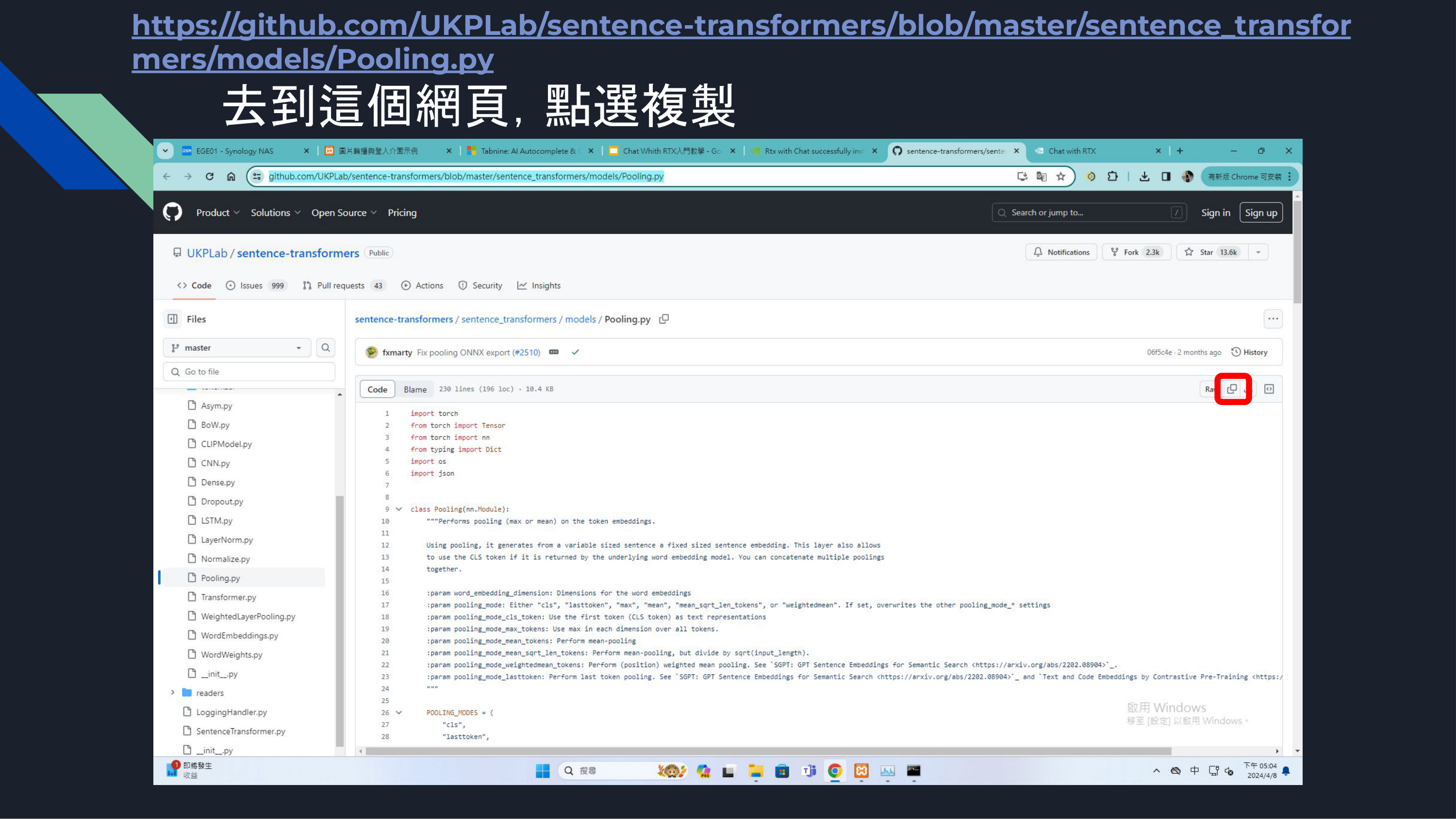Image resolution: width=1456 pixels, height=819 pixels.
Task: Install app icon in address bar
Action: 1022,176
